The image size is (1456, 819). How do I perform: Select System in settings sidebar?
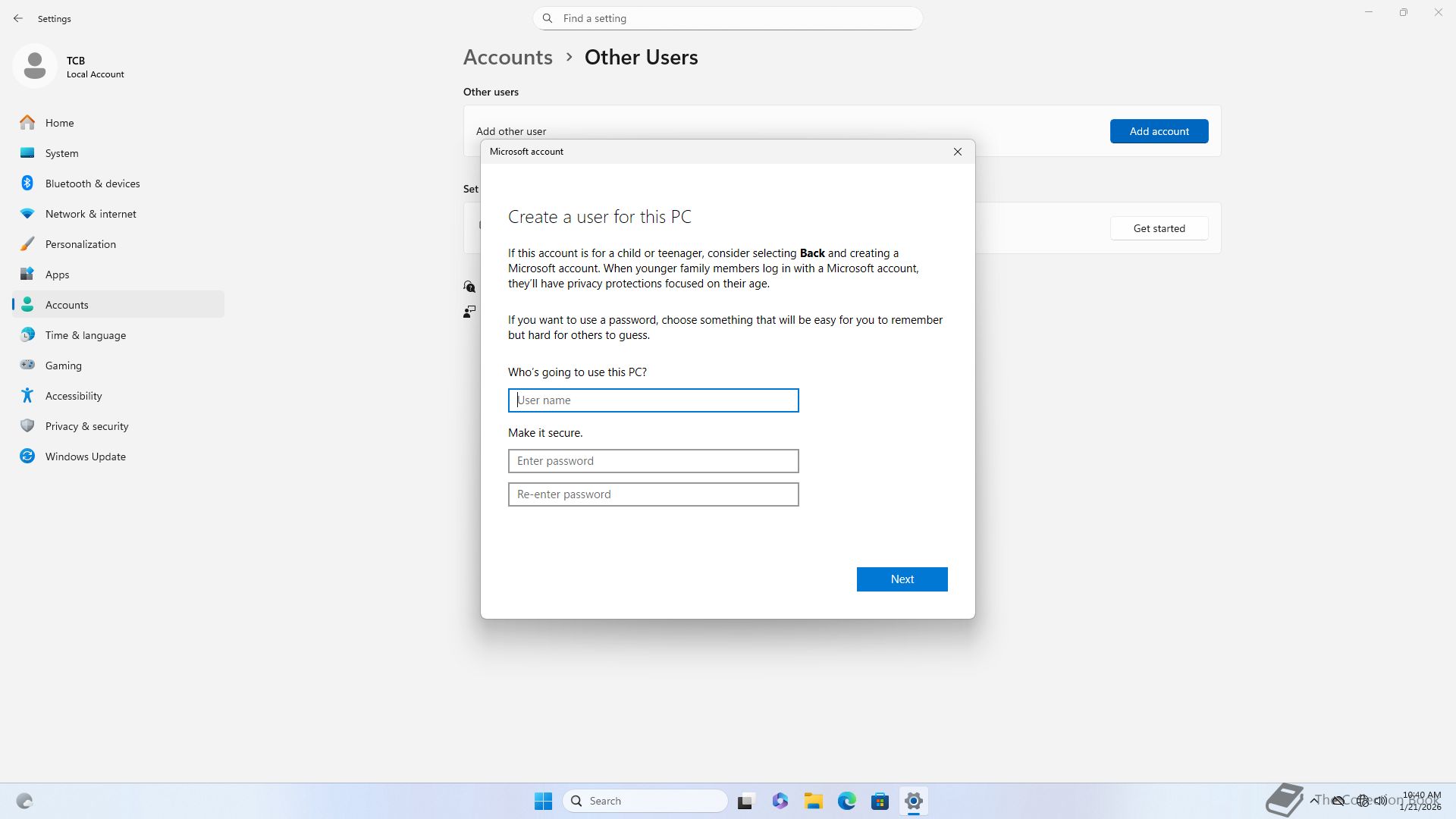click(x=61, y=153)
